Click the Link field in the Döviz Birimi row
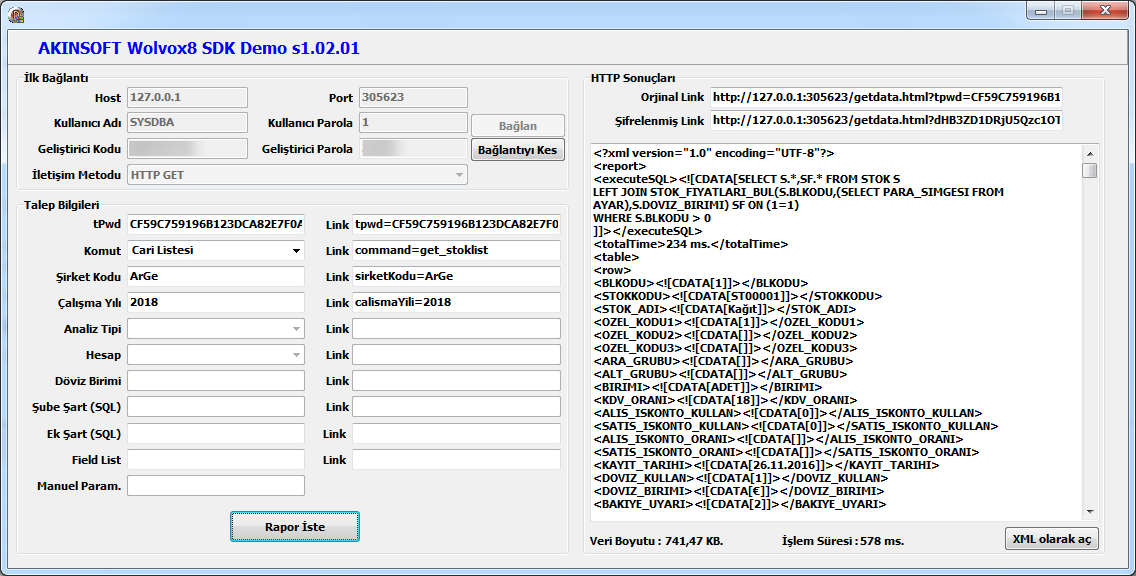Image resolution: width=1136 pixels, height=576 pixels. click(456, 381)
